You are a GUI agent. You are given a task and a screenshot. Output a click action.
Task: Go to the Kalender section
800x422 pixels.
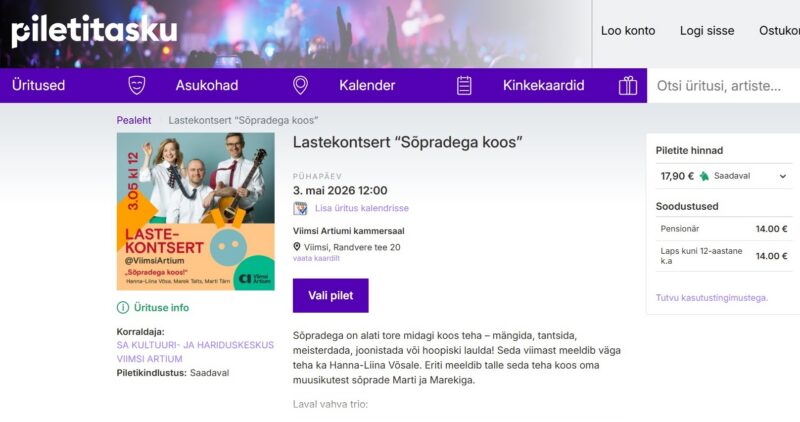pos(367,85)
